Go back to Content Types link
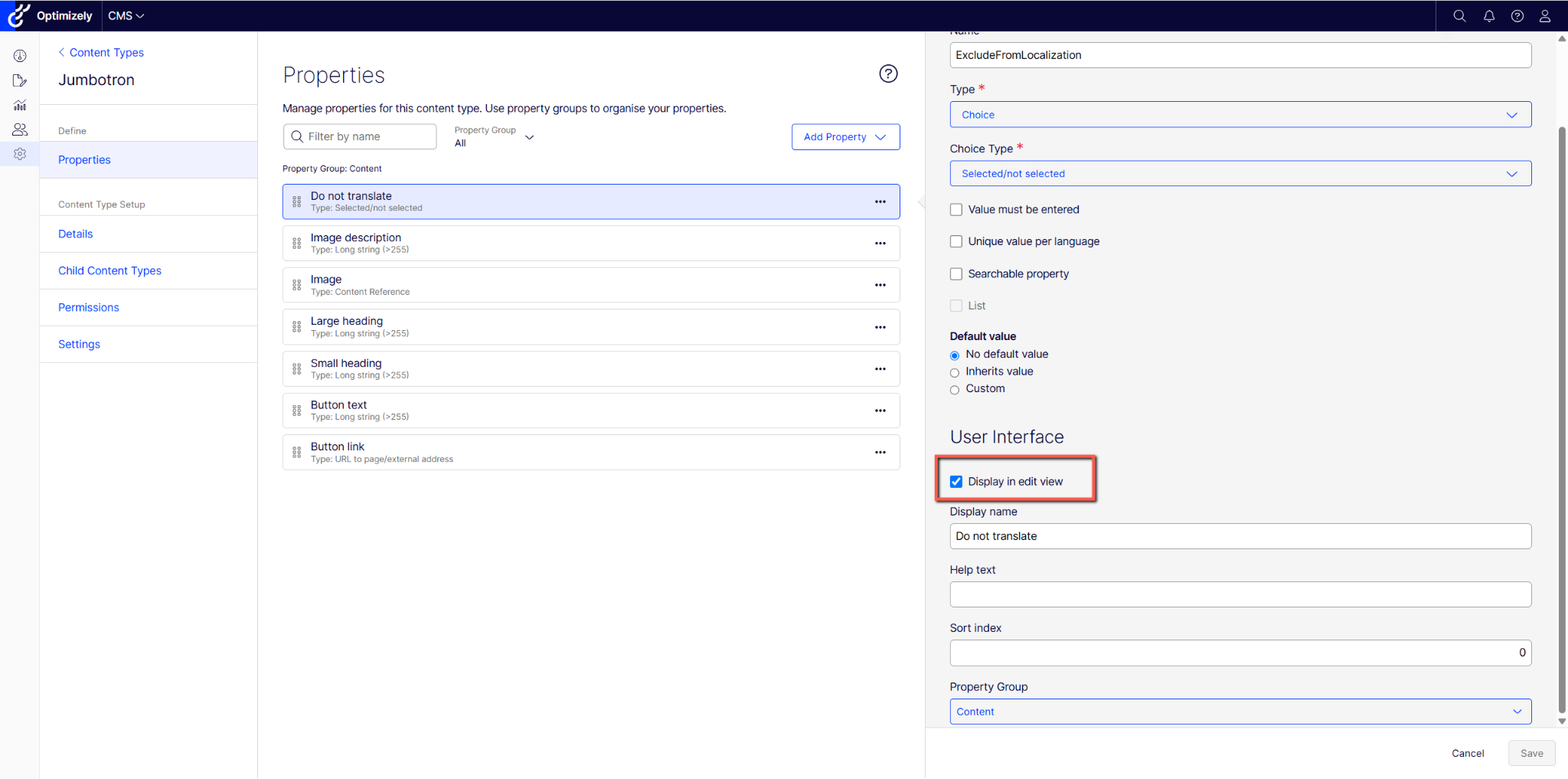The height and width of the screenshot is (779, 1568). (101, 52)
